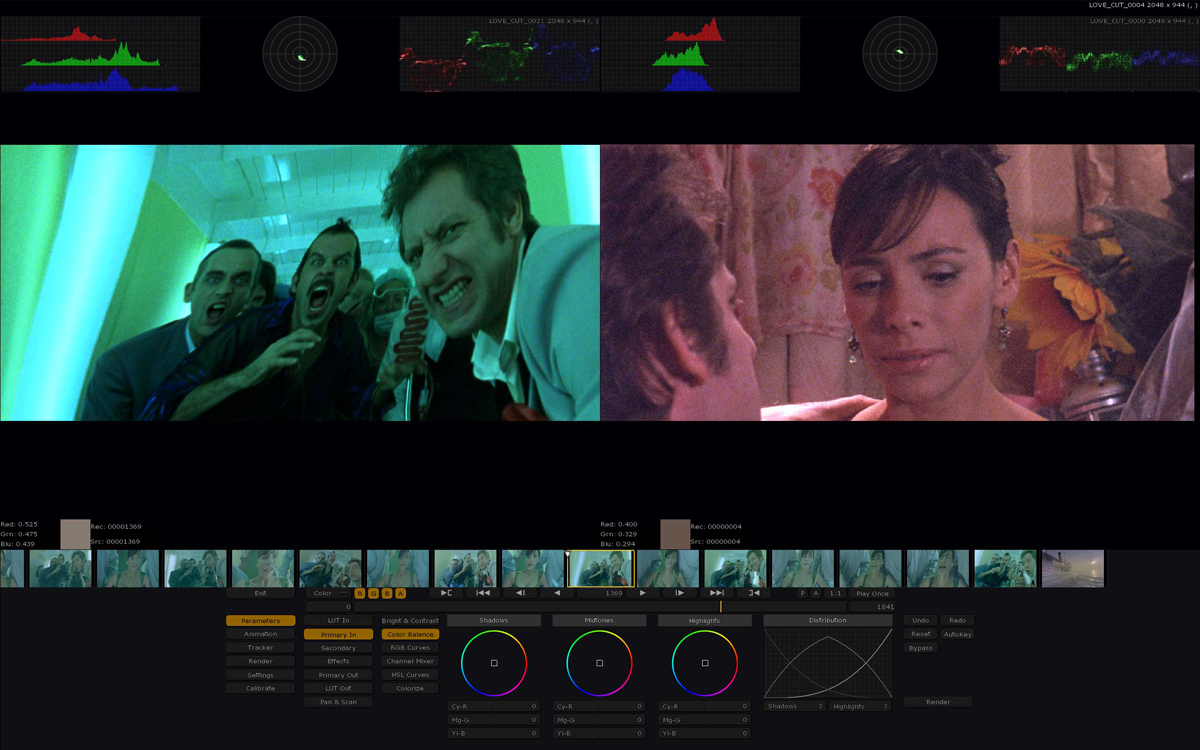
Task: Toggle the B channel button
Action: pyautogui.click(x=387, y=593)
